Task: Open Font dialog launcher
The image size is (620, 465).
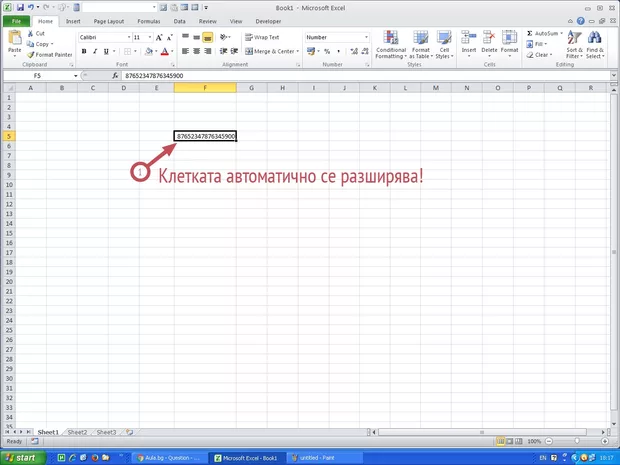Action: [173, 64]
